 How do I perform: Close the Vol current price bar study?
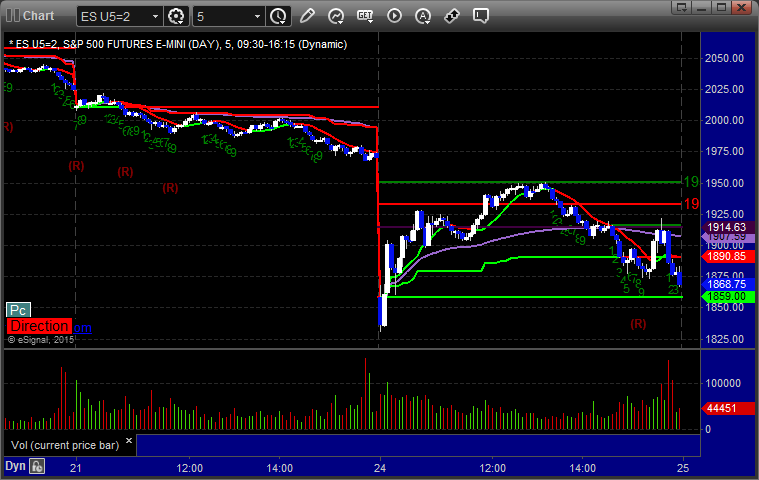pos(129,440)
